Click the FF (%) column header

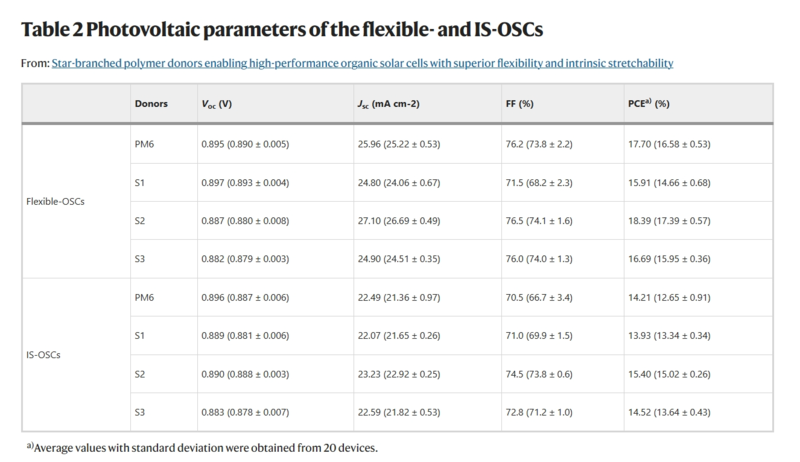click(524, 104)
